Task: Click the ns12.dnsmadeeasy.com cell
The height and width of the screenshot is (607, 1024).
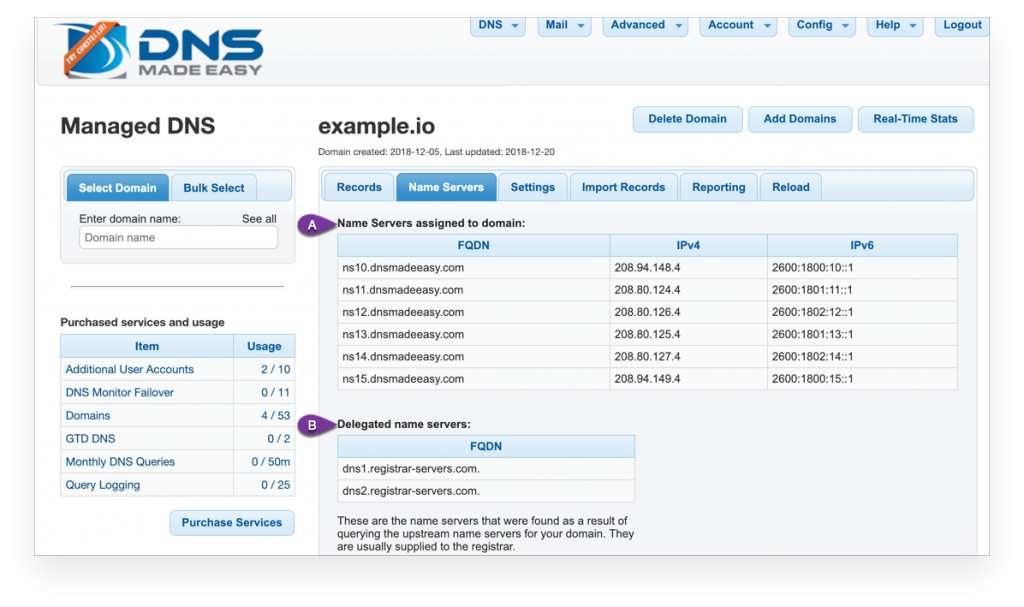Action: point(473,312)
